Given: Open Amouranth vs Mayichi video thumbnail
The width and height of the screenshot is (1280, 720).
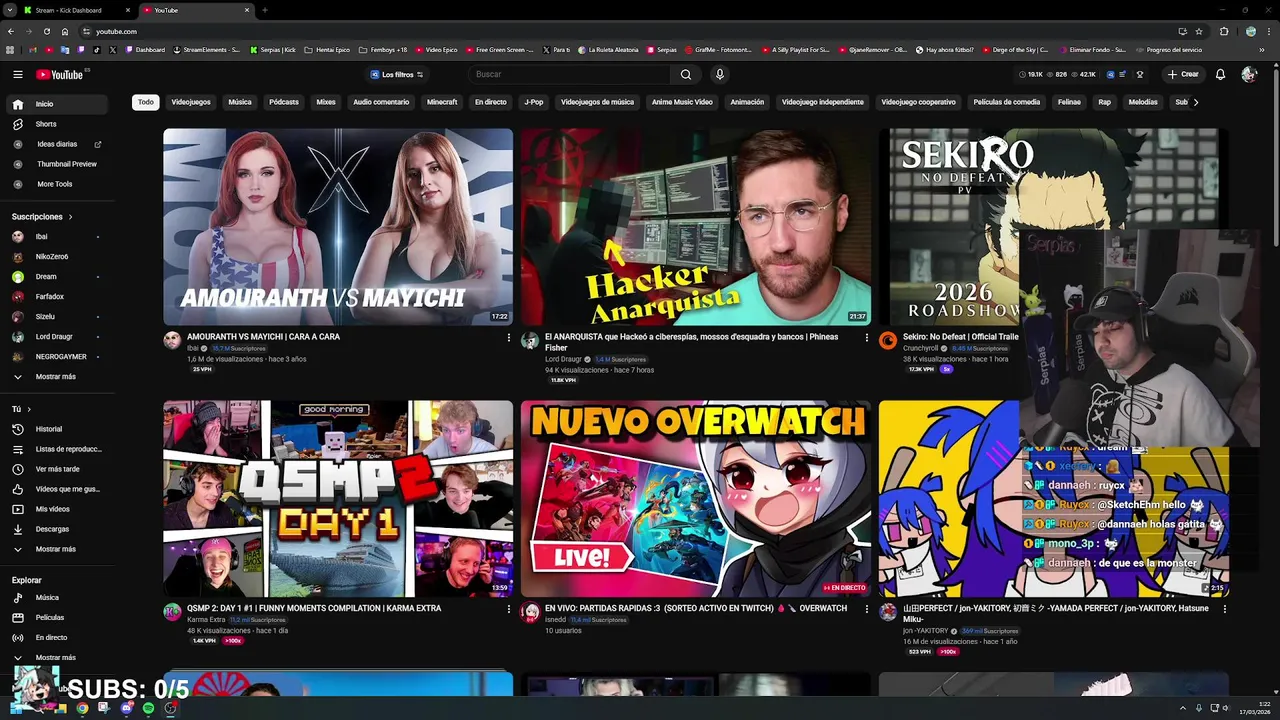Looking at the screenshot, I should 338,227.
